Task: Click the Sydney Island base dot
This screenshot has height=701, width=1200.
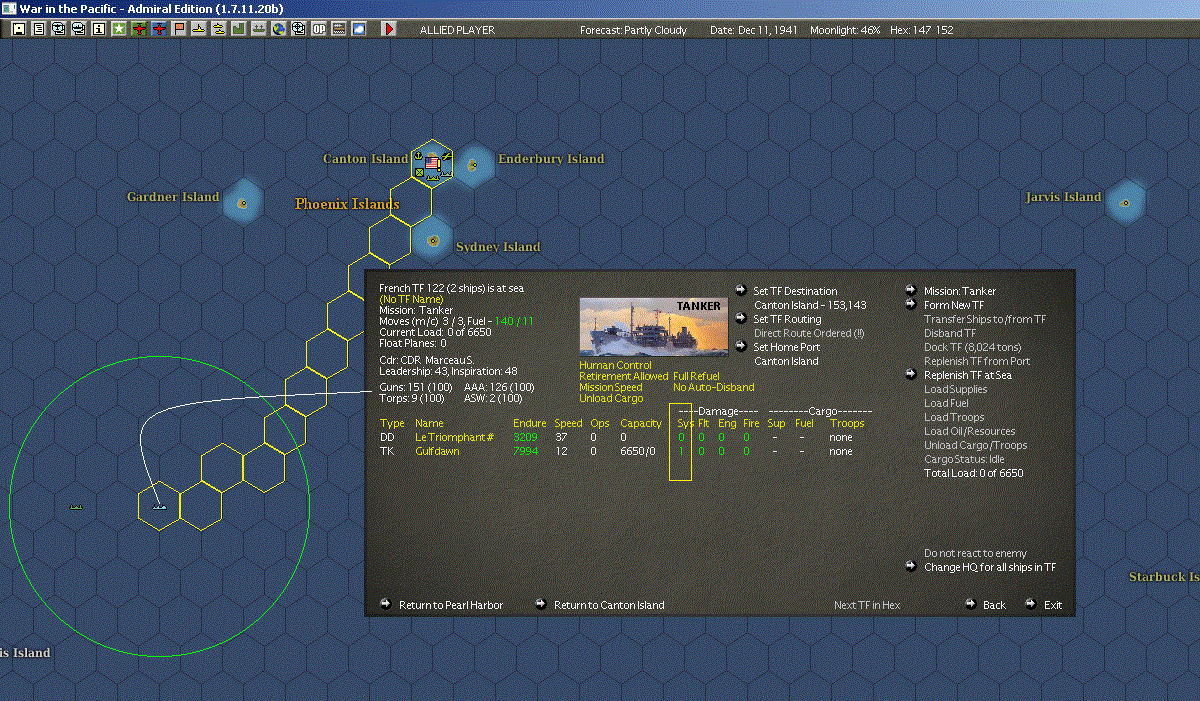Action: click(432, 241)
